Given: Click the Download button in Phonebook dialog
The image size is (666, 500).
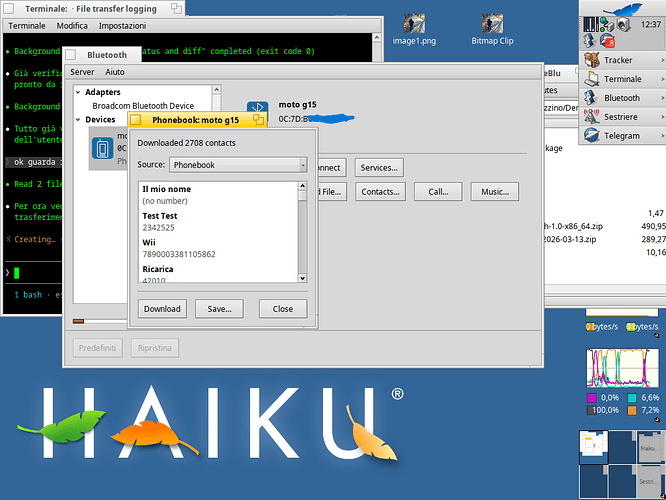Looking at the screenshot, I should pos(162,308).
